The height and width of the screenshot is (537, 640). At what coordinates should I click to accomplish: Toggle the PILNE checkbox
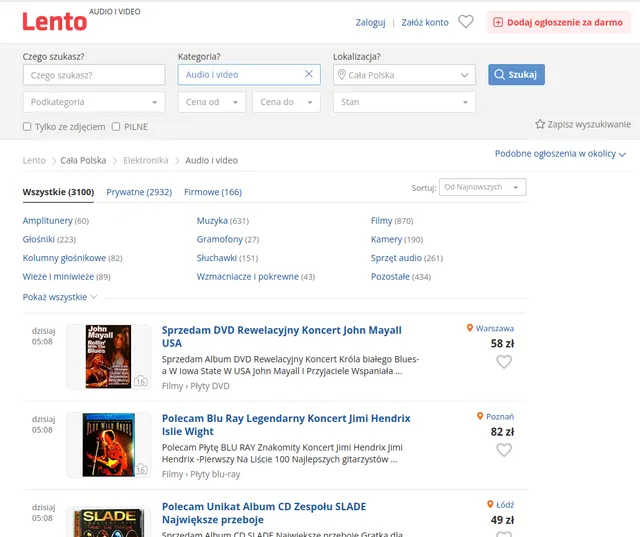(x=116, y=127)
